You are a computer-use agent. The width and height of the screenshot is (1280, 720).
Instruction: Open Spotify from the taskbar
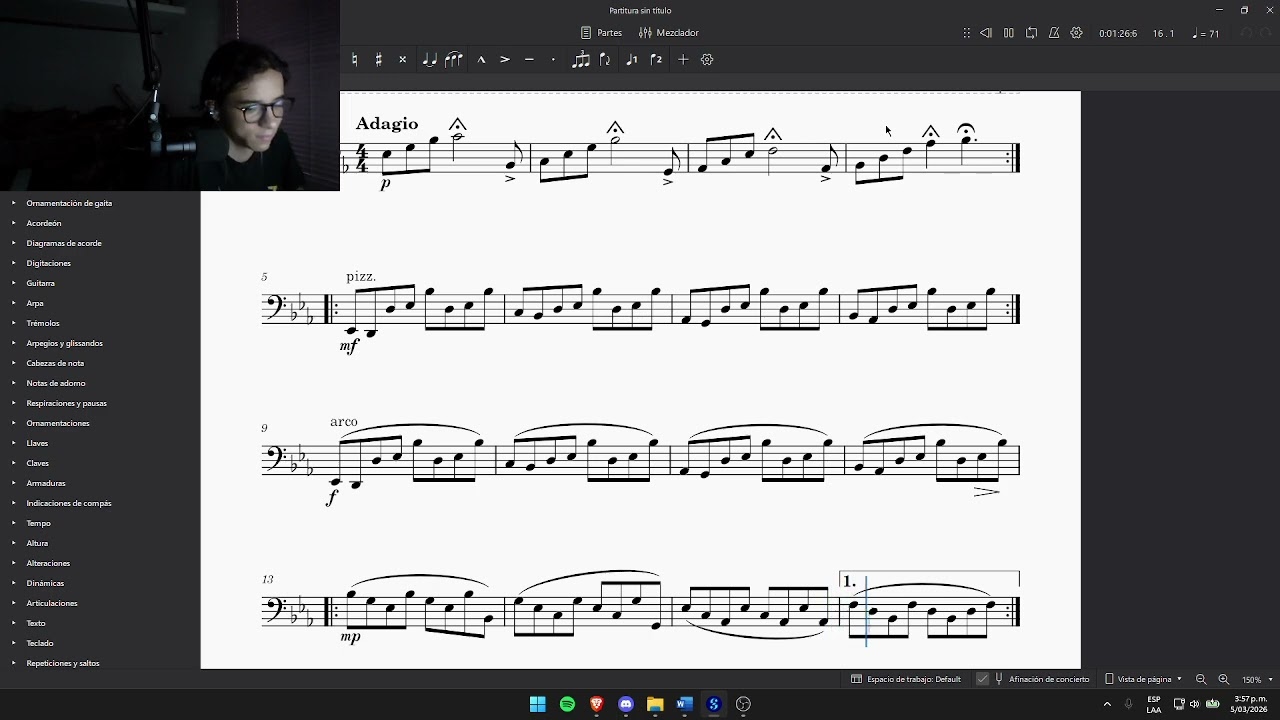click(567, 704)
